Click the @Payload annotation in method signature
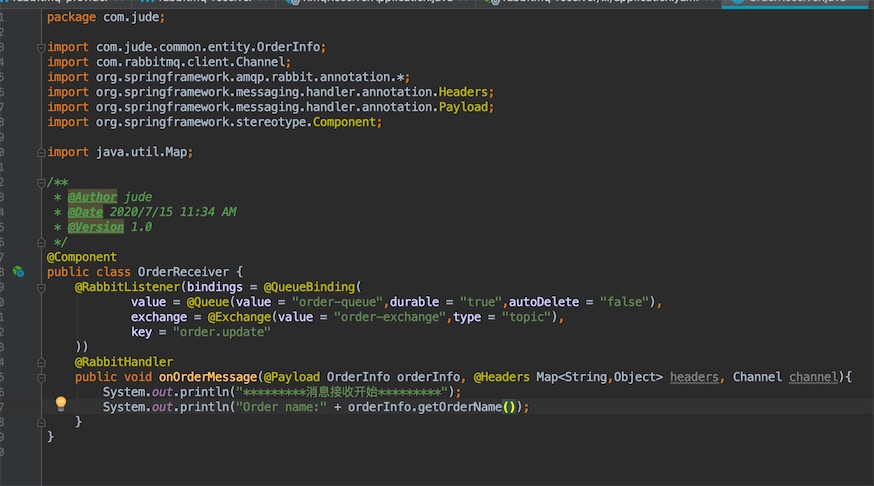This screenshot has width=874, height=486. [292, 377]
